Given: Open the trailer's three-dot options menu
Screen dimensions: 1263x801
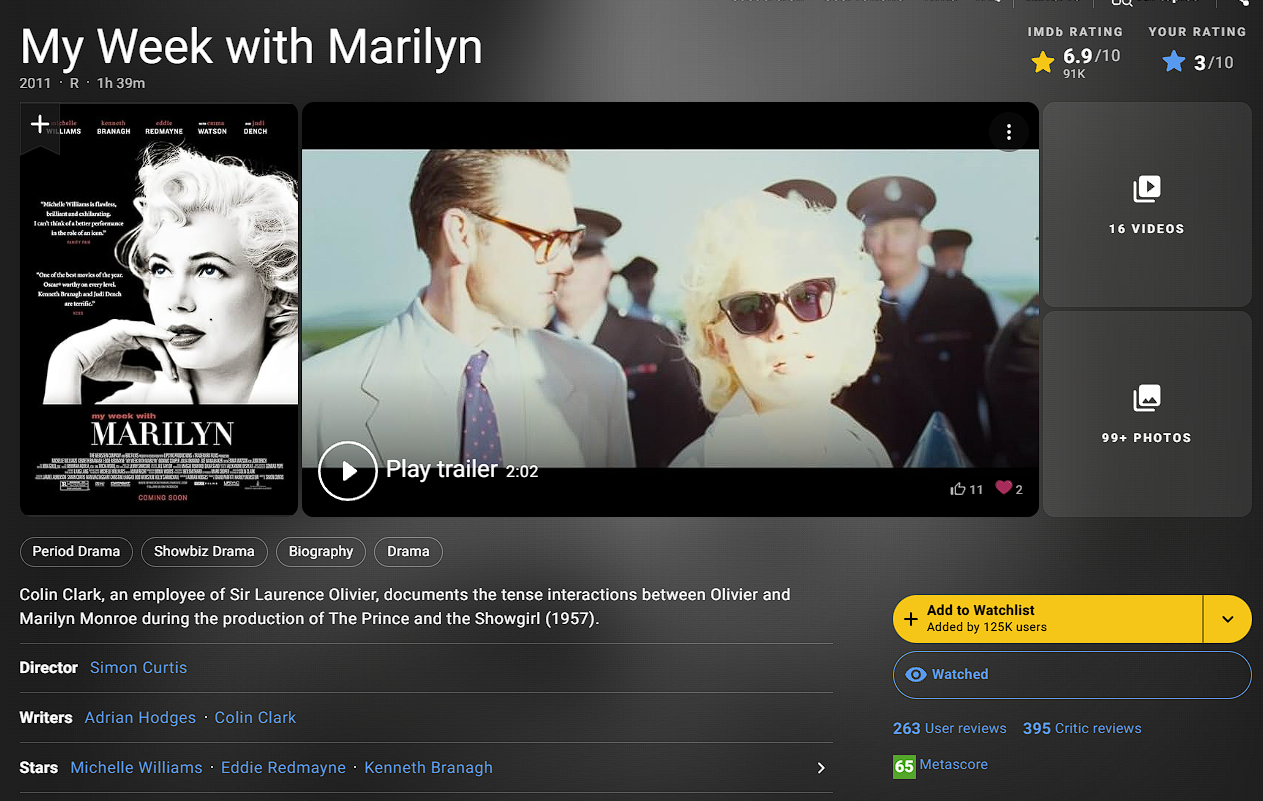Looking at the screenshot, I should (x=1009, y=132).
